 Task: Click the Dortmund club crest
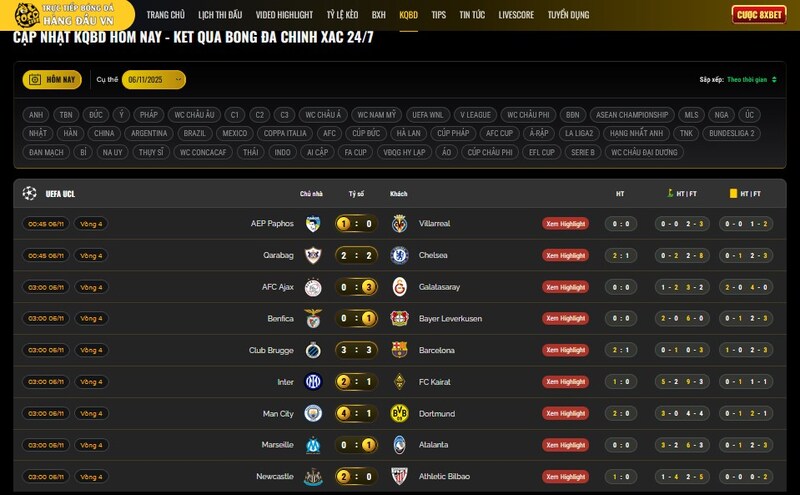tap(399, 413)
